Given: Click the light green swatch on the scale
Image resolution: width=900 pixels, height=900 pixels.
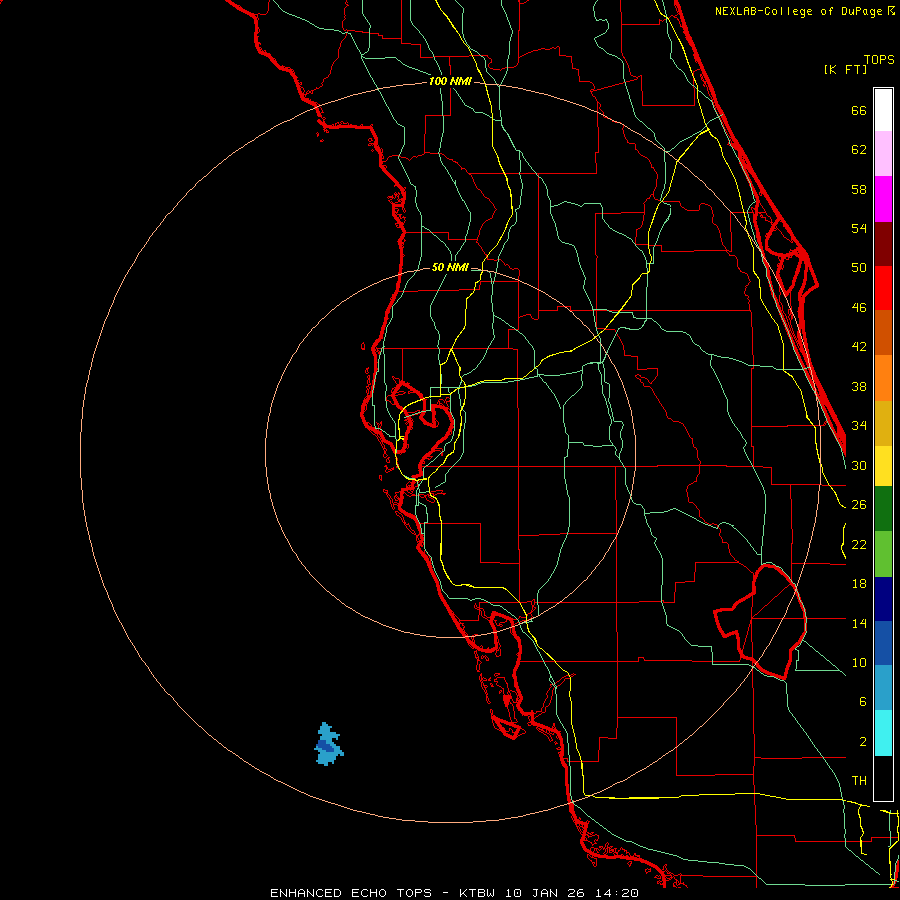Looking at the screenshot, I should (x=883, y=554).
